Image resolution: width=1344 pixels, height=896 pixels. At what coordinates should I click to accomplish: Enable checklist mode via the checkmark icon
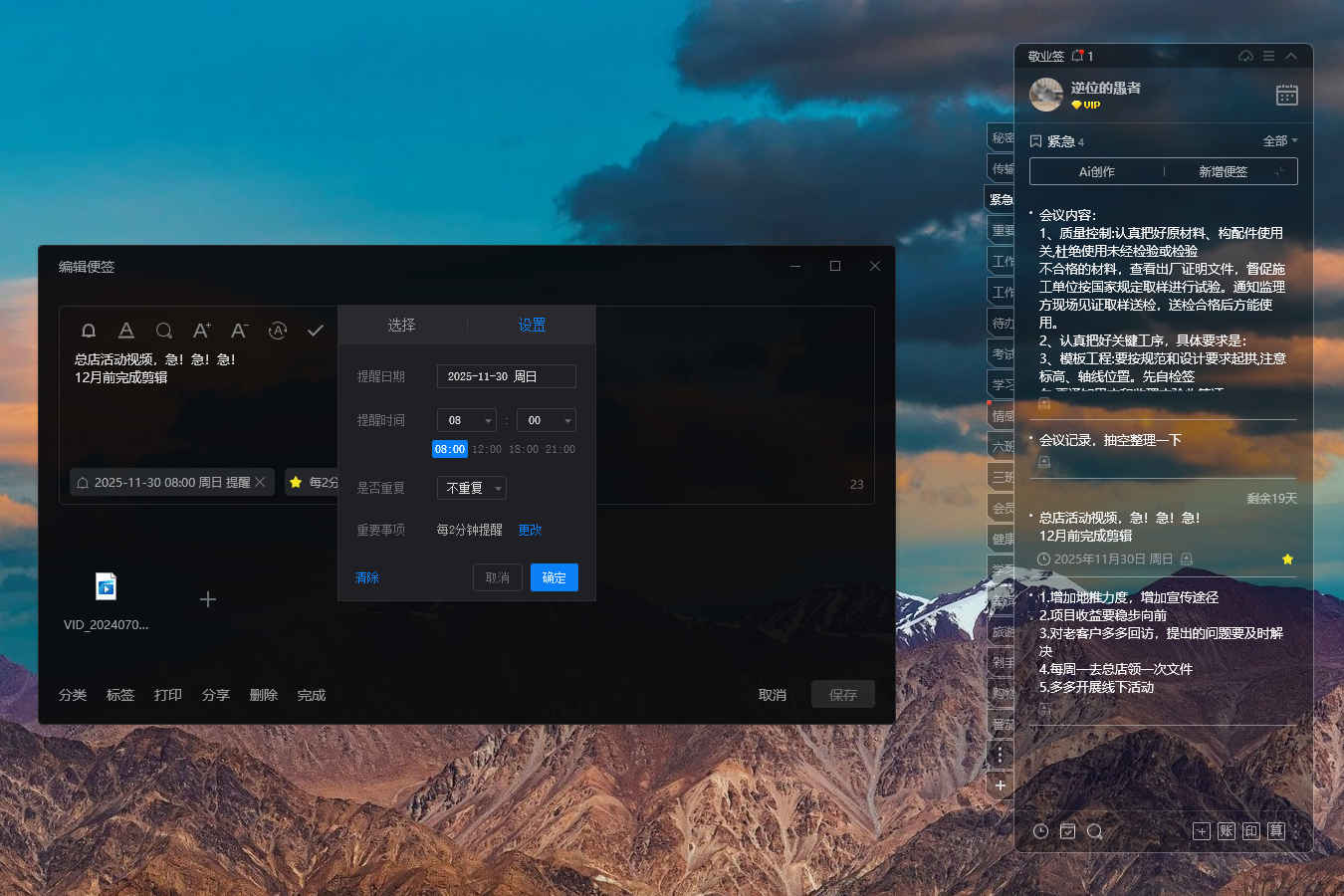(315, 331)
